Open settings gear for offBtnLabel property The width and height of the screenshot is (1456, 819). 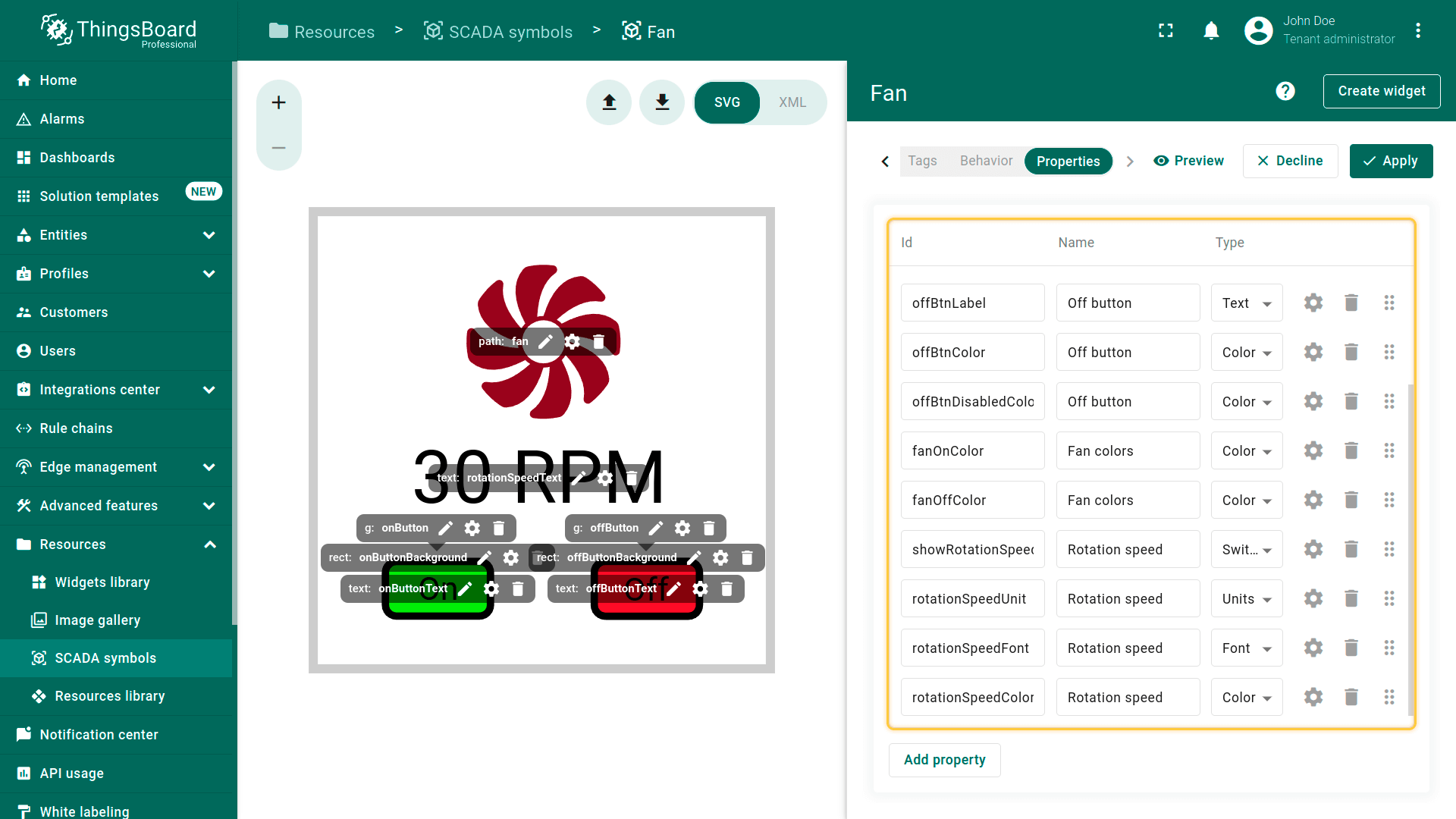[x=1313, y=303]
